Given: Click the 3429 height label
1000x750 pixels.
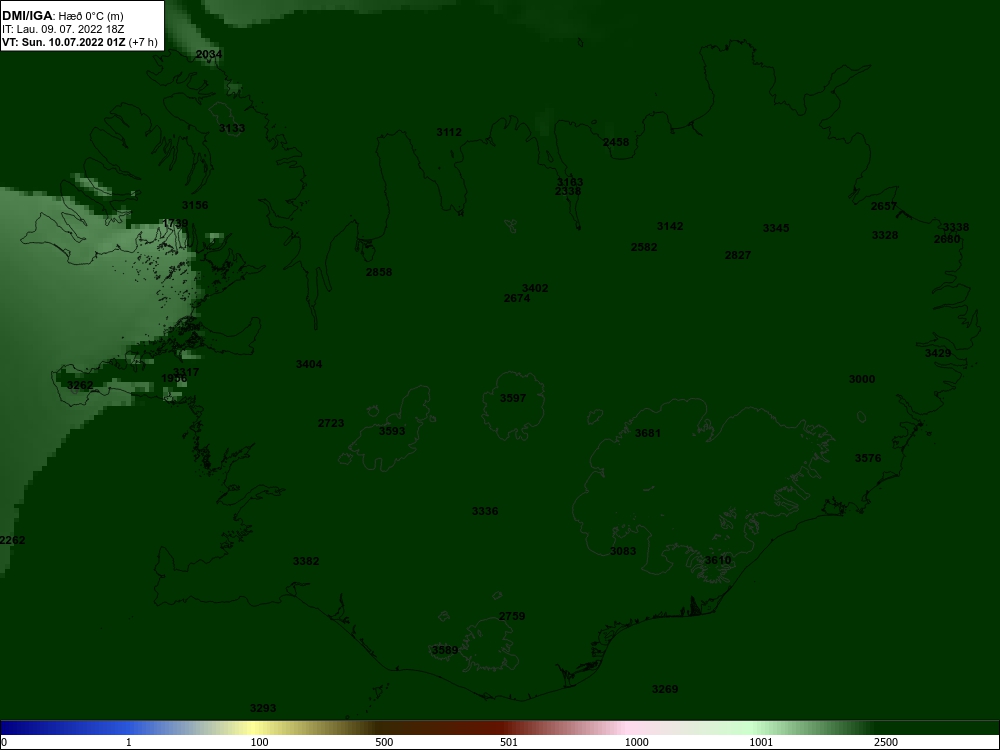Looking at the screenshot, I should 938,353.
